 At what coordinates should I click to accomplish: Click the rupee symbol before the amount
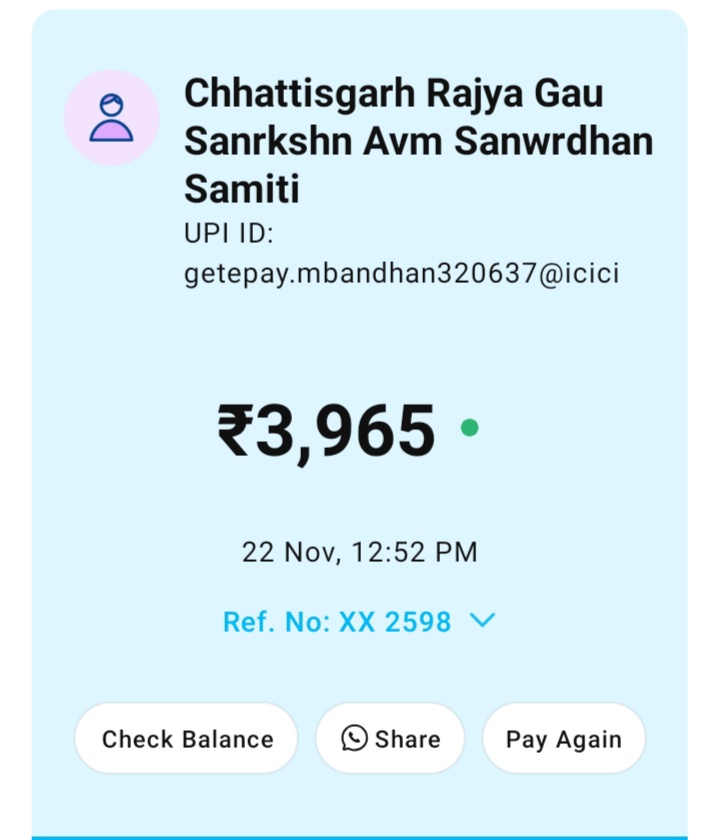click(235, 431)
